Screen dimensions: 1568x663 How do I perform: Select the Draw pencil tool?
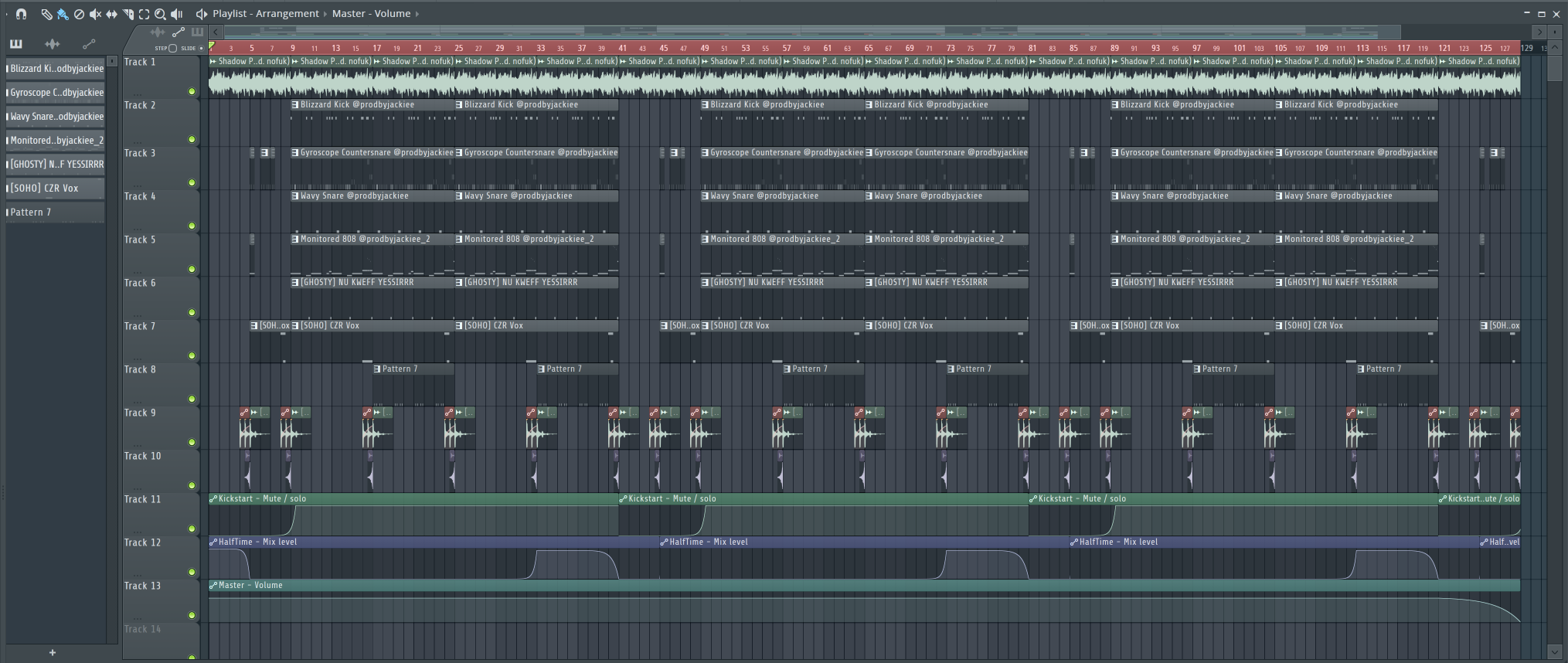[x=46, y=14]
